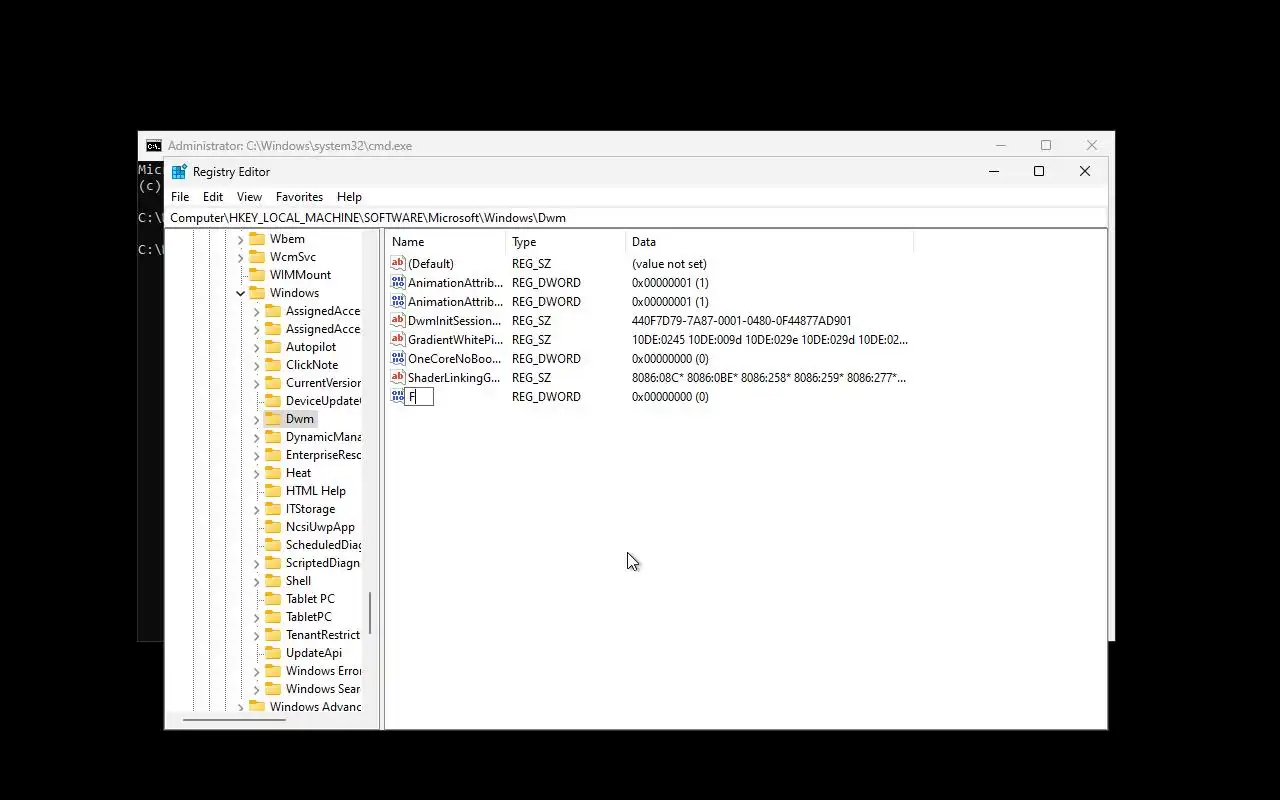This screenshot has height=800, width=1280.
Task: Expand the EnterpriseReso key
Action: pyautogui.click(x=257, y=456)
